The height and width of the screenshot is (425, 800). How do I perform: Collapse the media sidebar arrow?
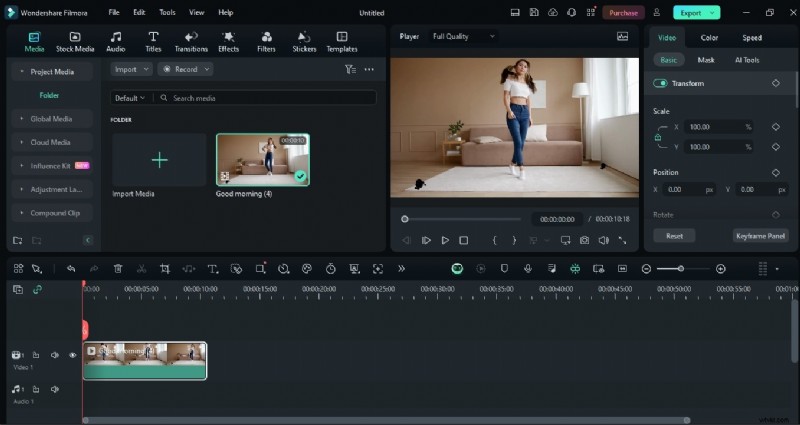88,240
